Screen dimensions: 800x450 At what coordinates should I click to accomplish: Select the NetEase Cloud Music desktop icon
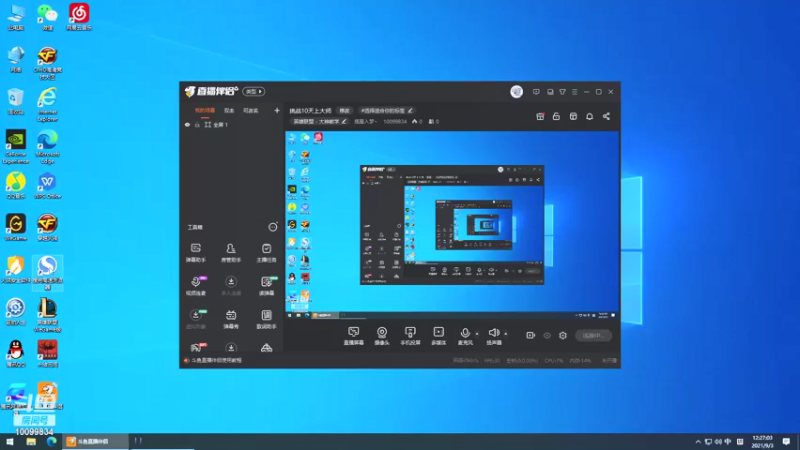79,17
